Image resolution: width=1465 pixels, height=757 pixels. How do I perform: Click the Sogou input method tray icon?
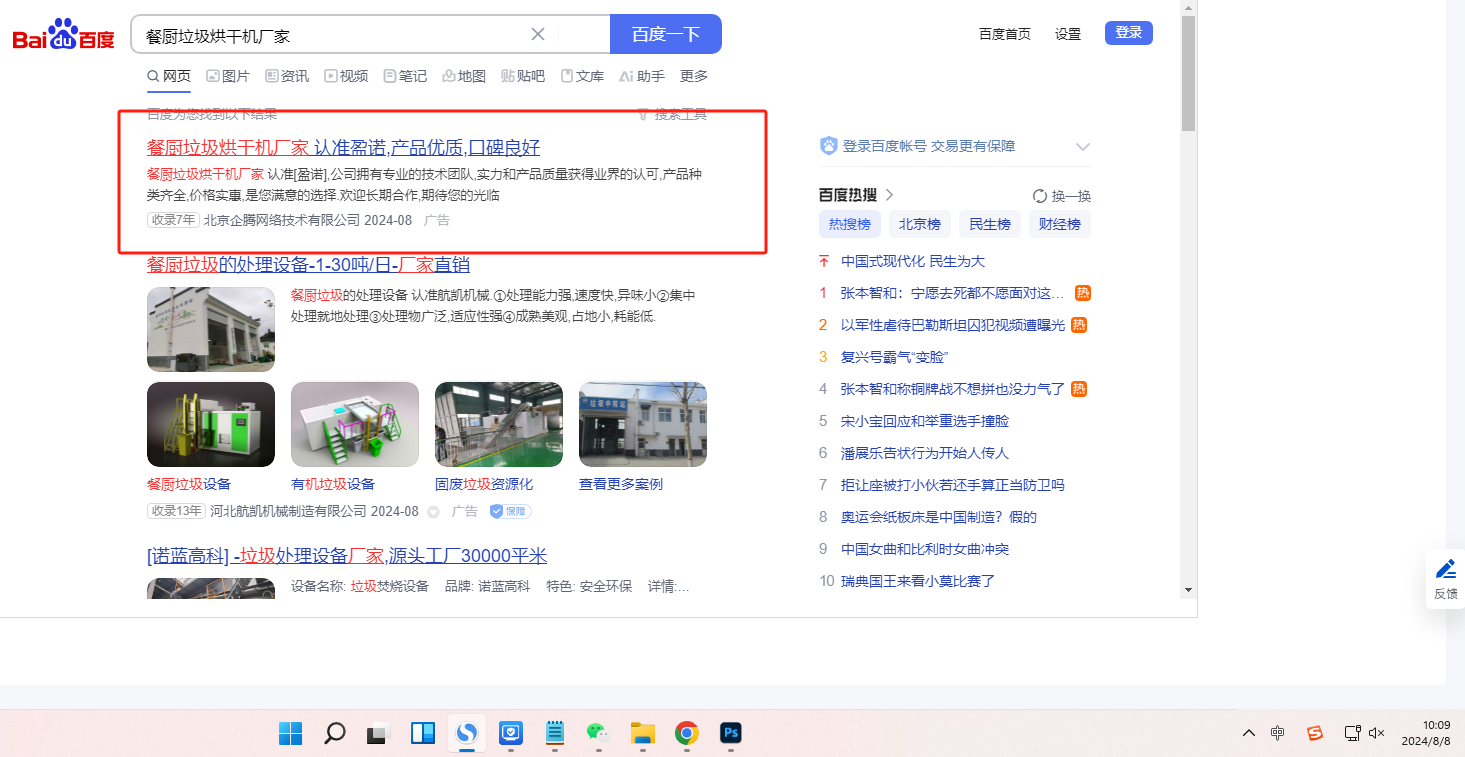click(x=1315, y=733)
